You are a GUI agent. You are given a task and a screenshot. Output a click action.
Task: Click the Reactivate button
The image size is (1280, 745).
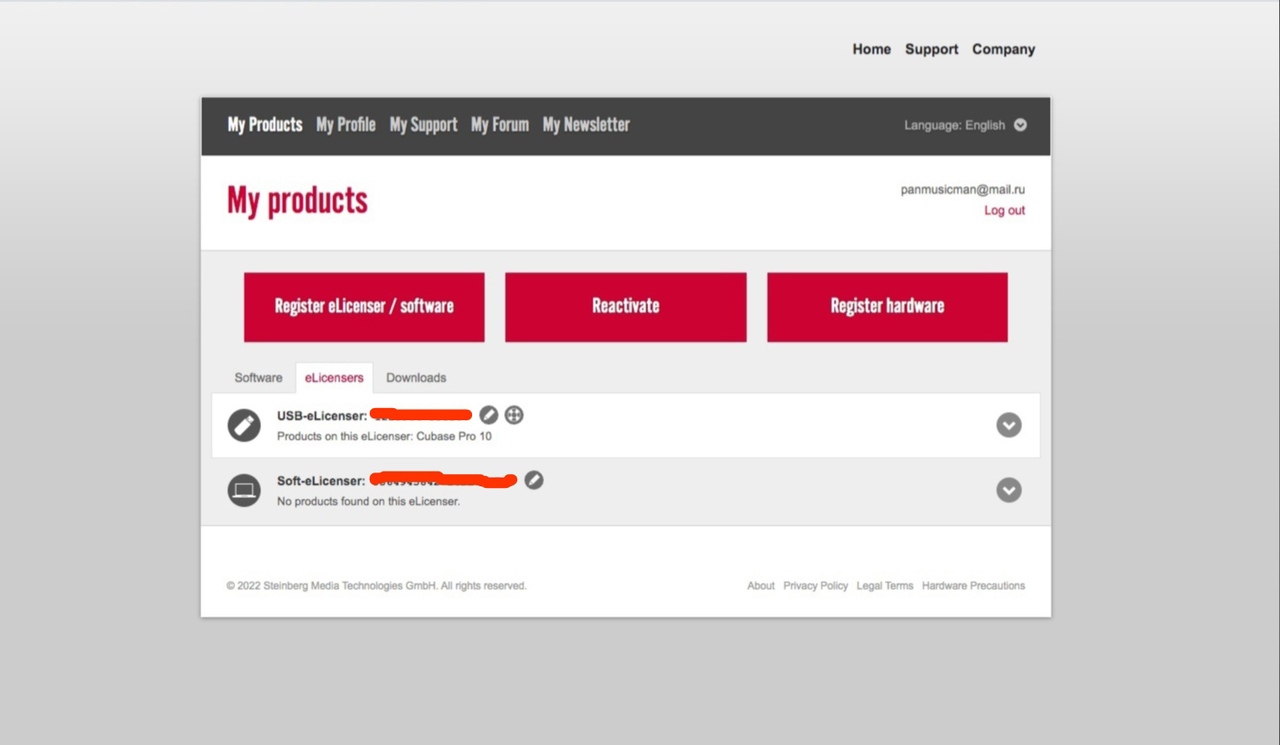626,307
